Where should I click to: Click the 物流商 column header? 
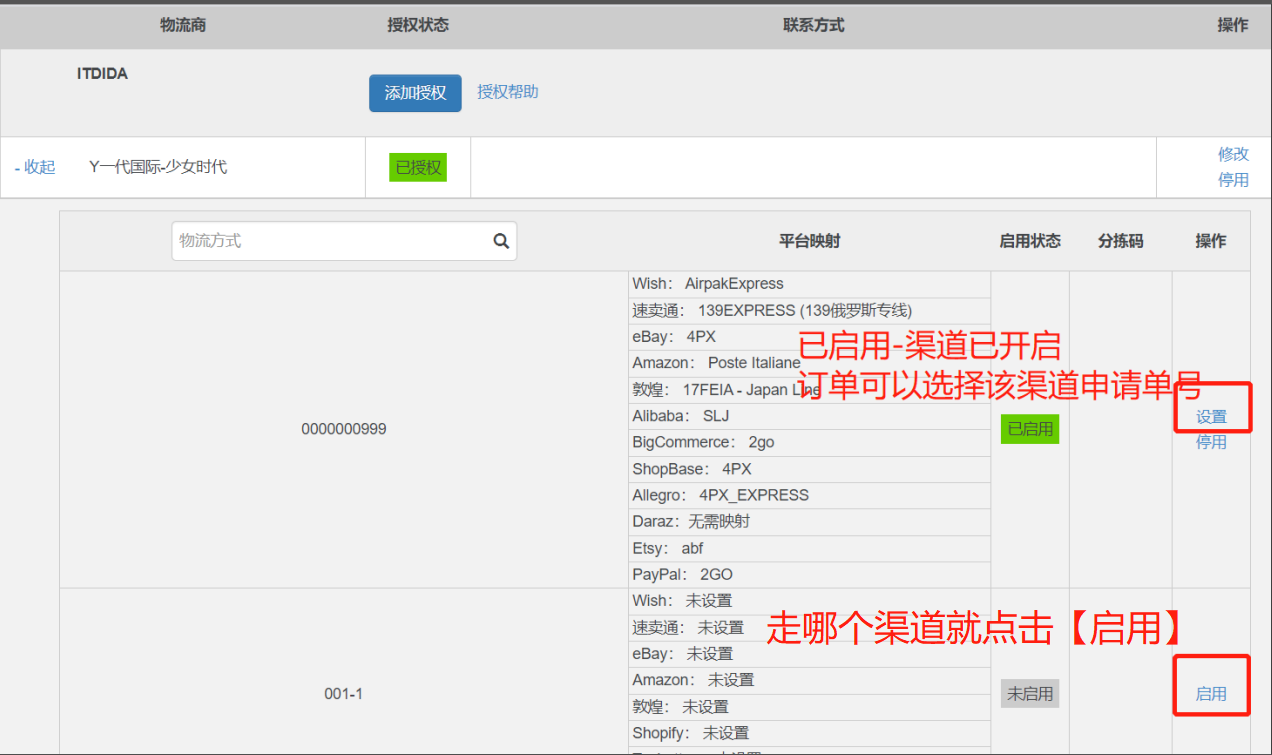click(183, 25)
